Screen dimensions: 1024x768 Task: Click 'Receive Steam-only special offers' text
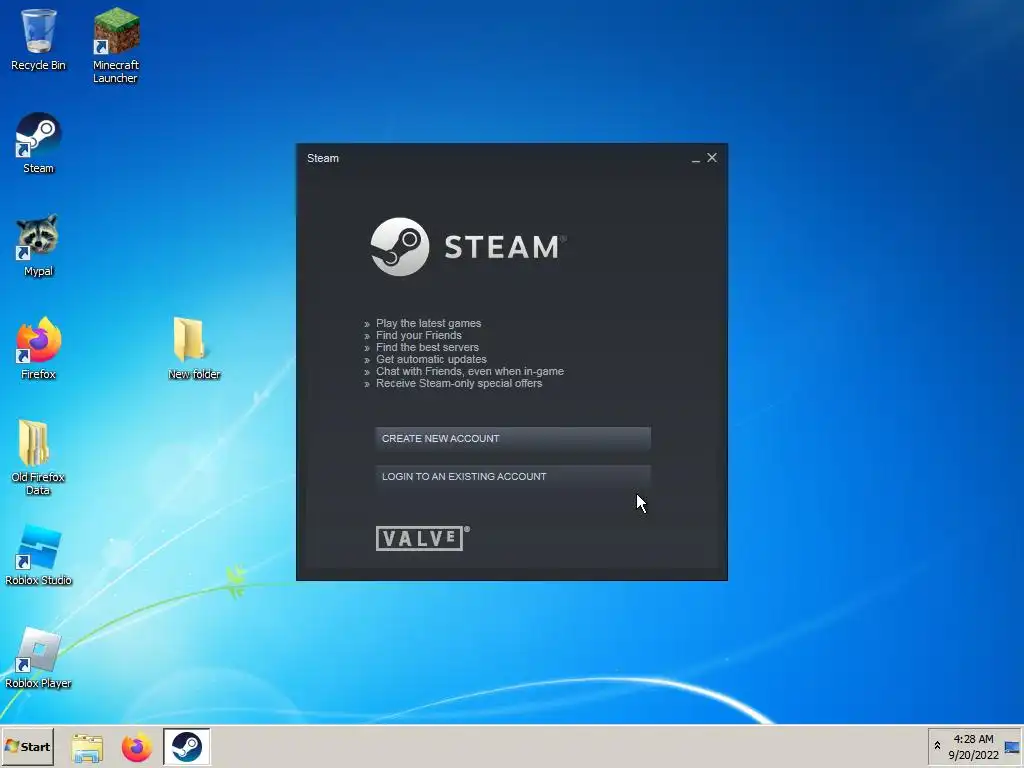[x=459, y=383]
